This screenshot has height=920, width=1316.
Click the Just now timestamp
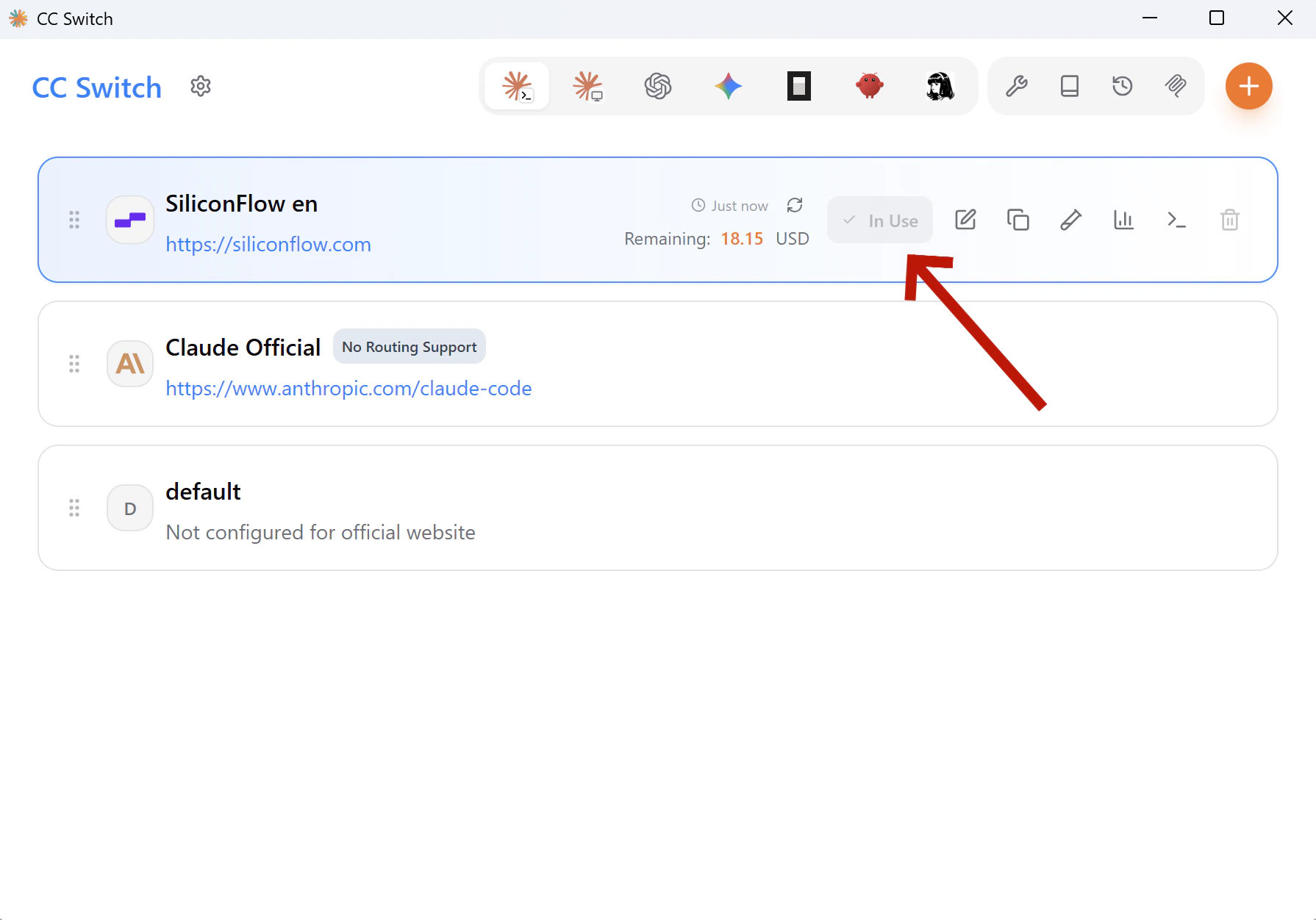point(740,206)
